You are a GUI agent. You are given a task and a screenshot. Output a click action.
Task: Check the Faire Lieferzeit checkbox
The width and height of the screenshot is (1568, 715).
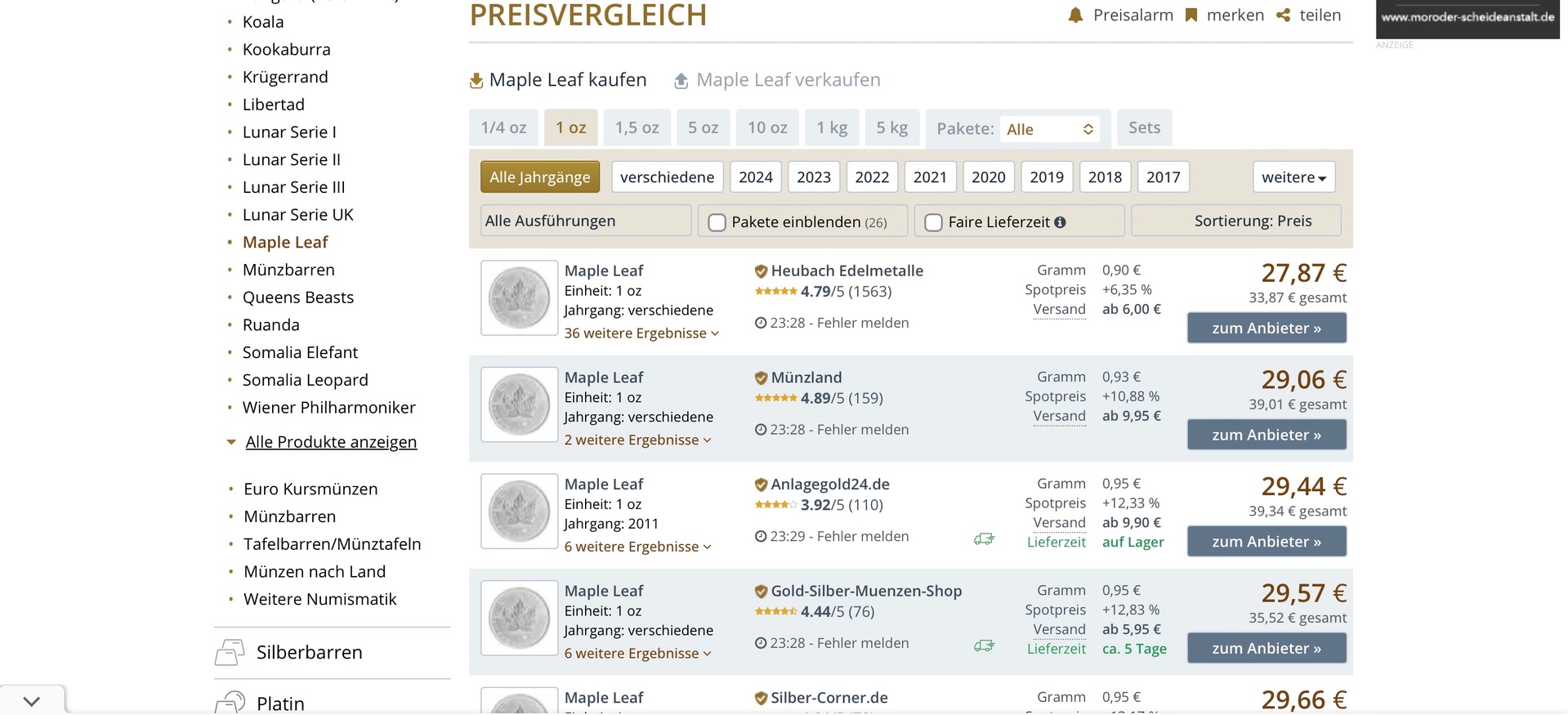click(x=933, y=222)
